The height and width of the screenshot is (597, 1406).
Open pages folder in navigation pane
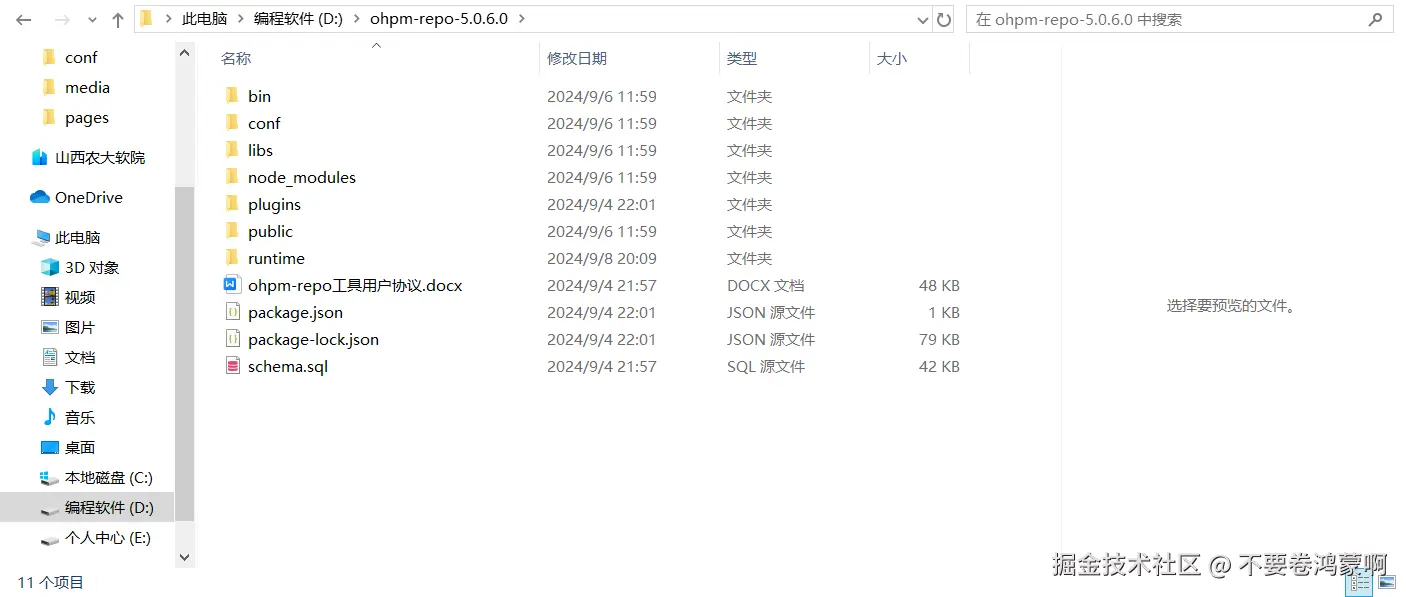pyautogui.click(x=87, y=117)
